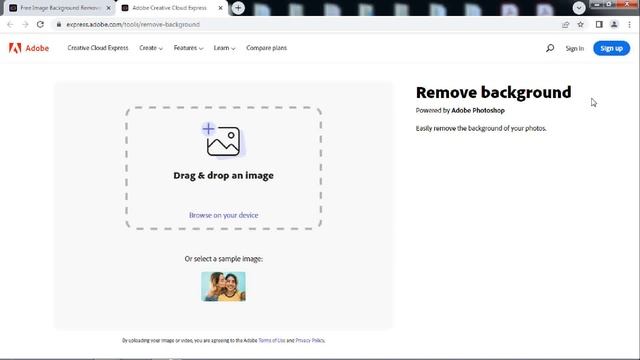Switch to Free Image Background Remover tab
This screenshot has width=640, height=360.
pos(60,8)
